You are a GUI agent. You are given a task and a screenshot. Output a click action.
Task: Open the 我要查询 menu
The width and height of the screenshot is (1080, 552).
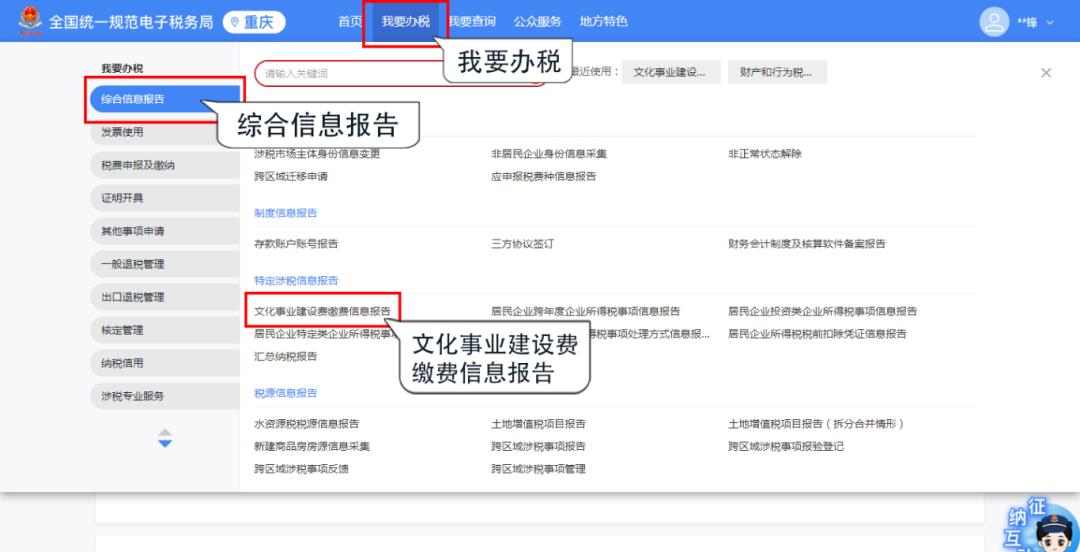(472, 22)
